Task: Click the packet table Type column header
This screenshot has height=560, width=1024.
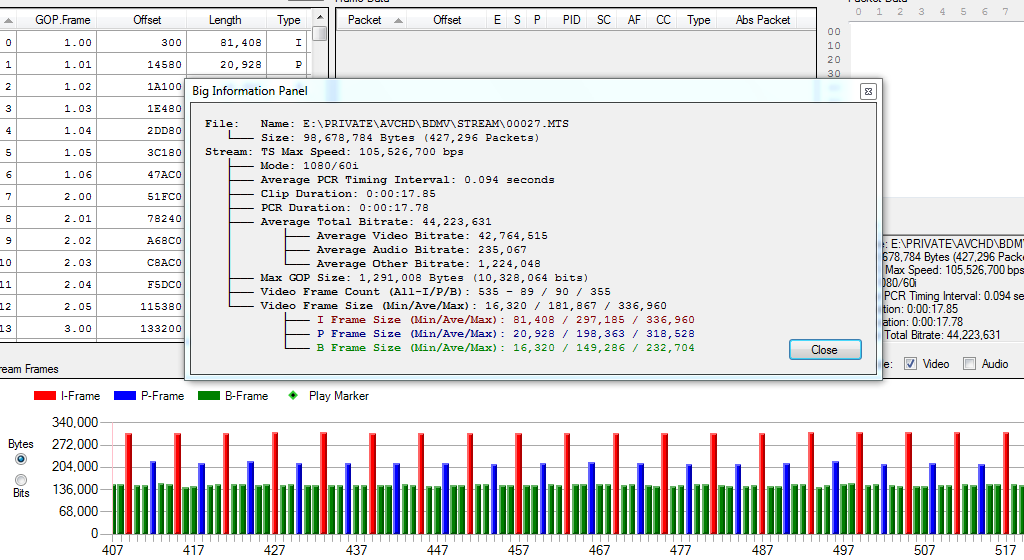Action: pyautogui.click(x=698, y=20)
